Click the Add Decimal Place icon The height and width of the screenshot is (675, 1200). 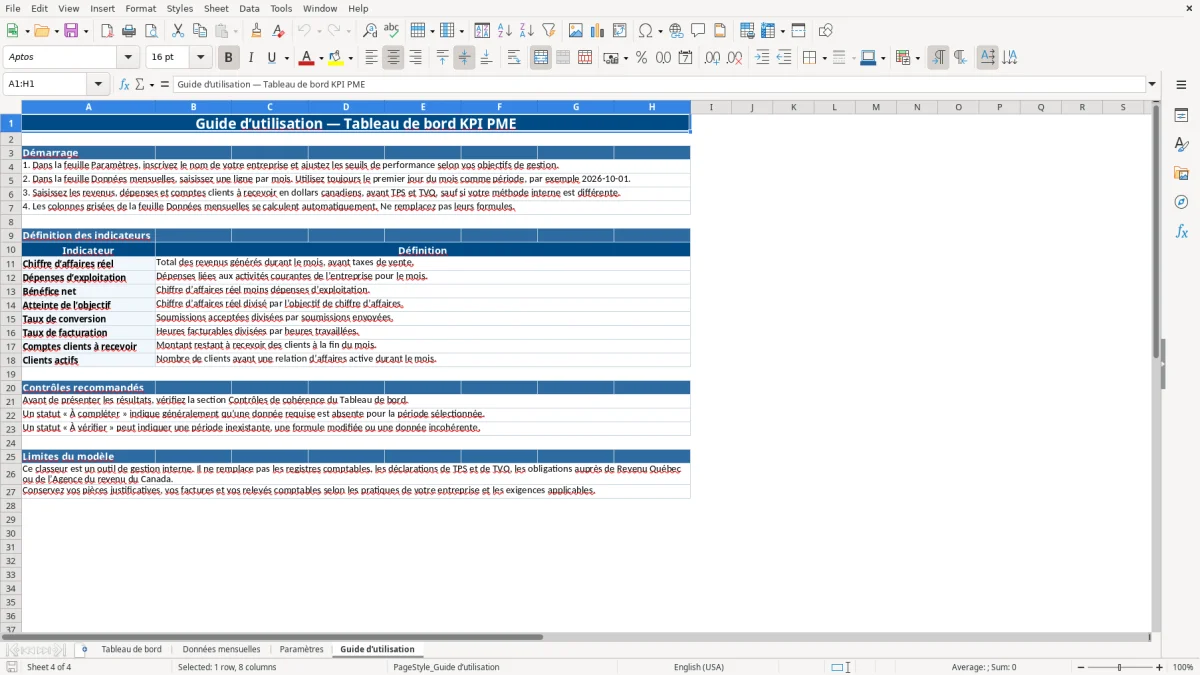(x=713, y=58)
